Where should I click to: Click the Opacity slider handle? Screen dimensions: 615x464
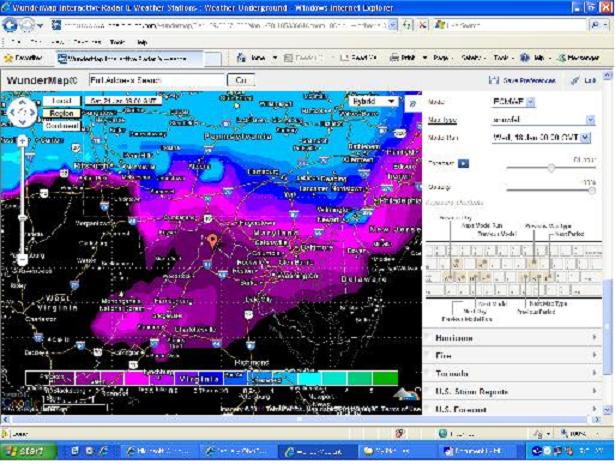pyautogui.click(x=592, y=190)
